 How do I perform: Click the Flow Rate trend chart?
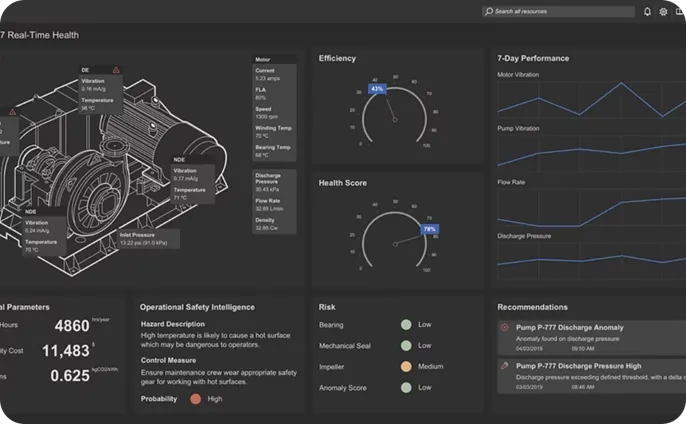(x=592, y=207)
